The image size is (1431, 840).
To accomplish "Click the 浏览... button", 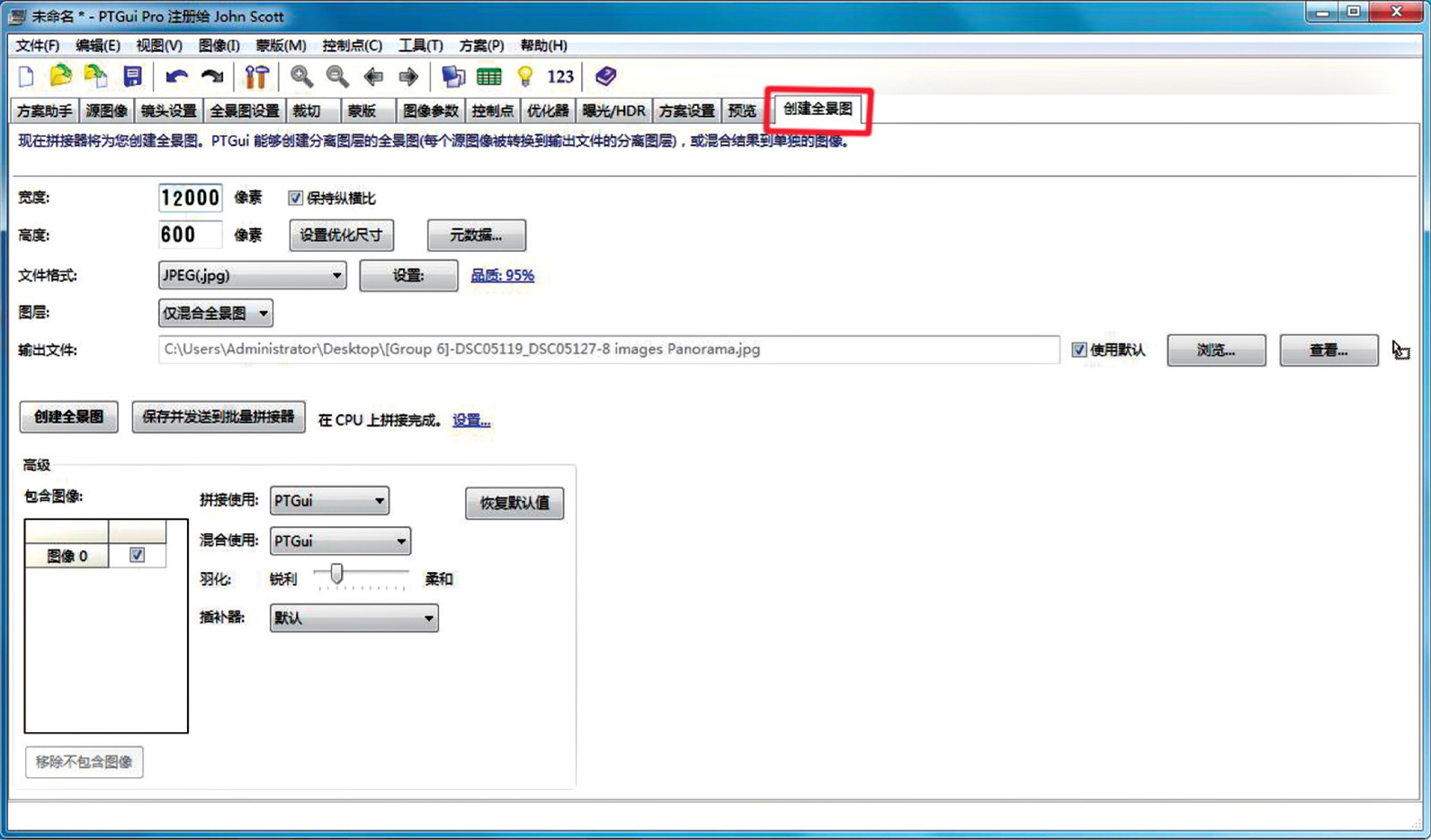I will click(1216, 350).
